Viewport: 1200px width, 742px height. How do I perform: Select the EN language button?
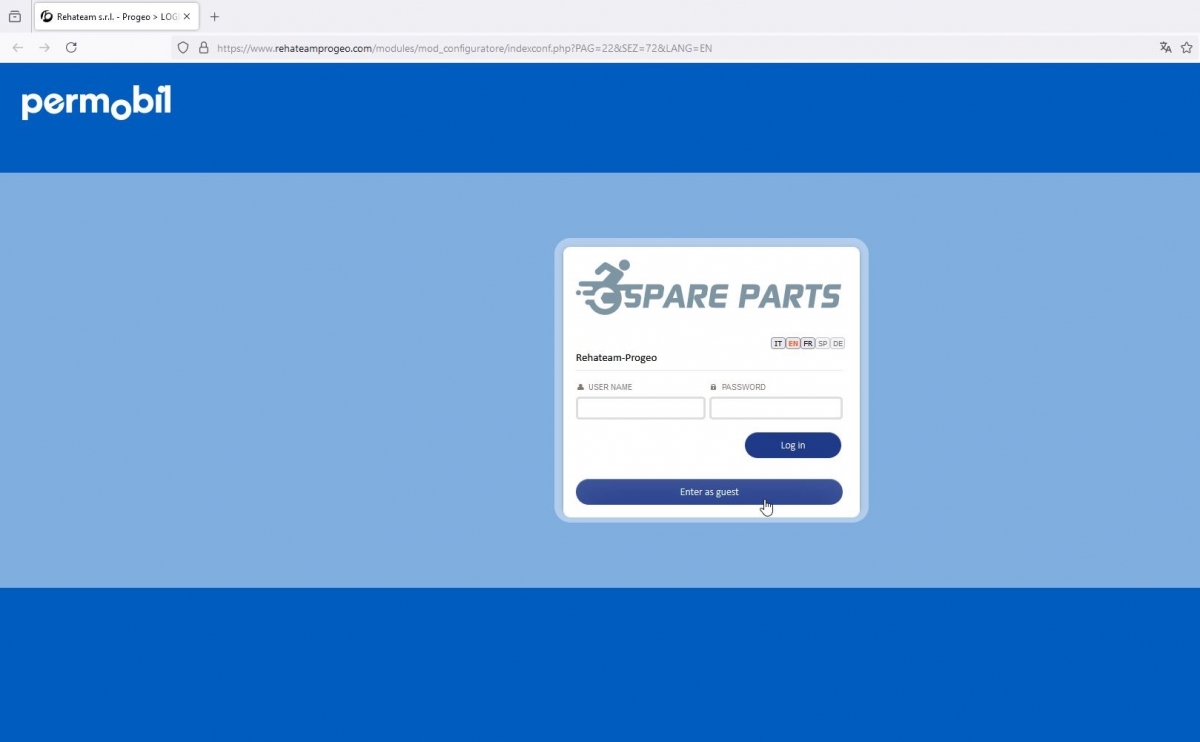pyautogui.click(x=793, y=343)
